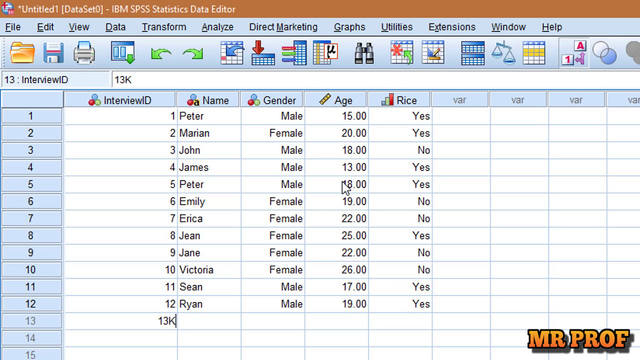The width and height of the screenshot is (640, 360).
Task: Select the Name cell 'Victoria'
Action: 209,270
